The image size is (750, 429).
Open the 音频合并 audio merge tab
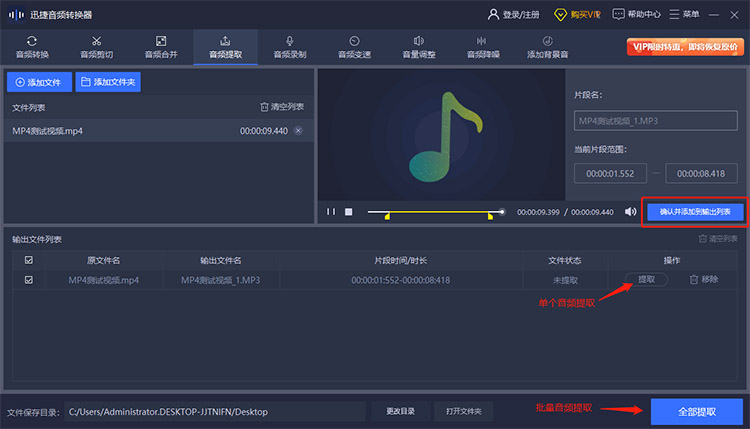pos(161,47)
